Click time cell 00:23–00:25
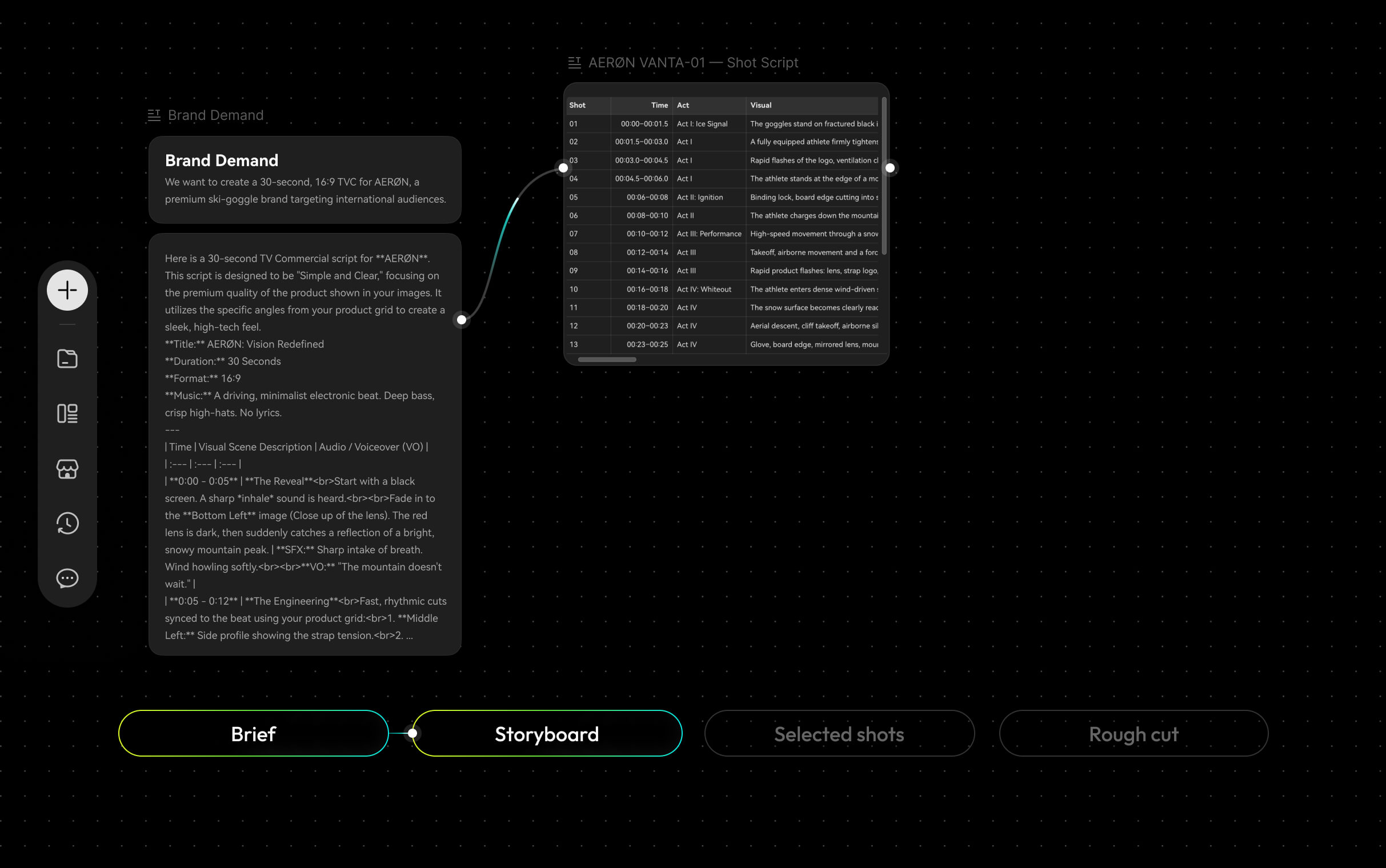Viewport: 1386px width, 868px height. point(642,344)
